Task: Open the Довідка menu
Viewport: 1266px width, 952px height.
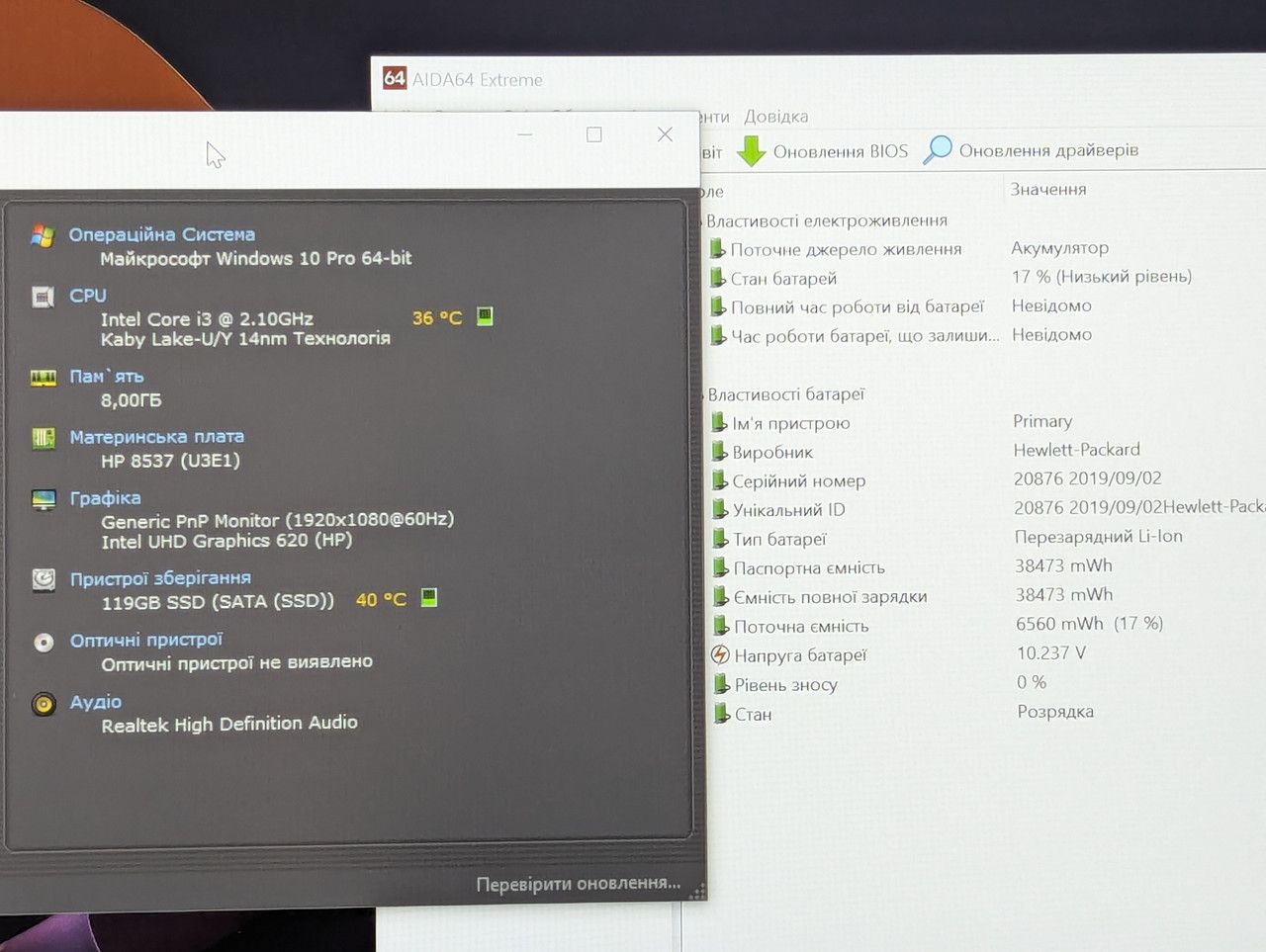Action: (x=776, y=117)
